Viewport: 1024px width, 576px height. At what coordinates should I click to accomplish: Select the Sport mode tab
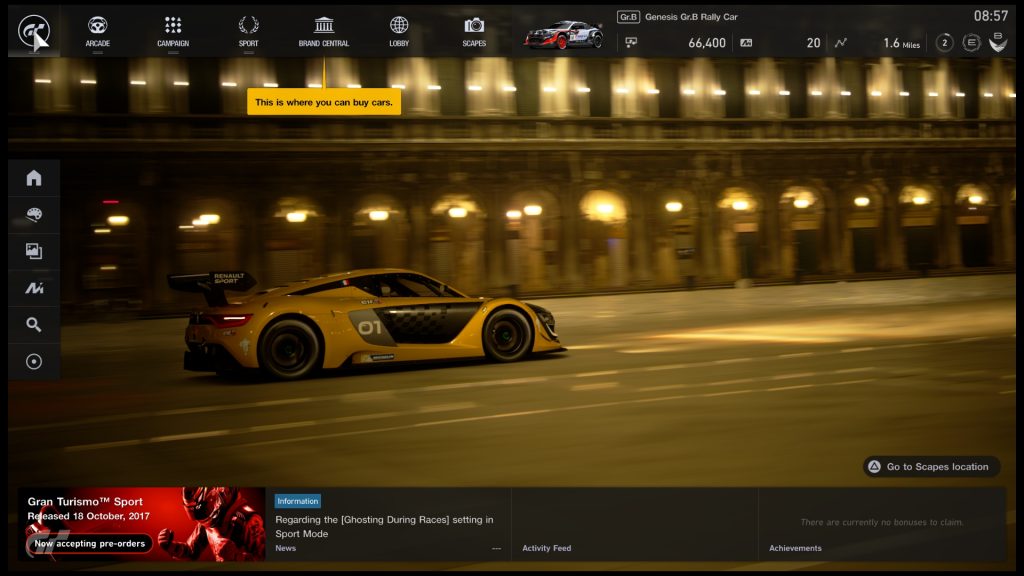point(248,31)
